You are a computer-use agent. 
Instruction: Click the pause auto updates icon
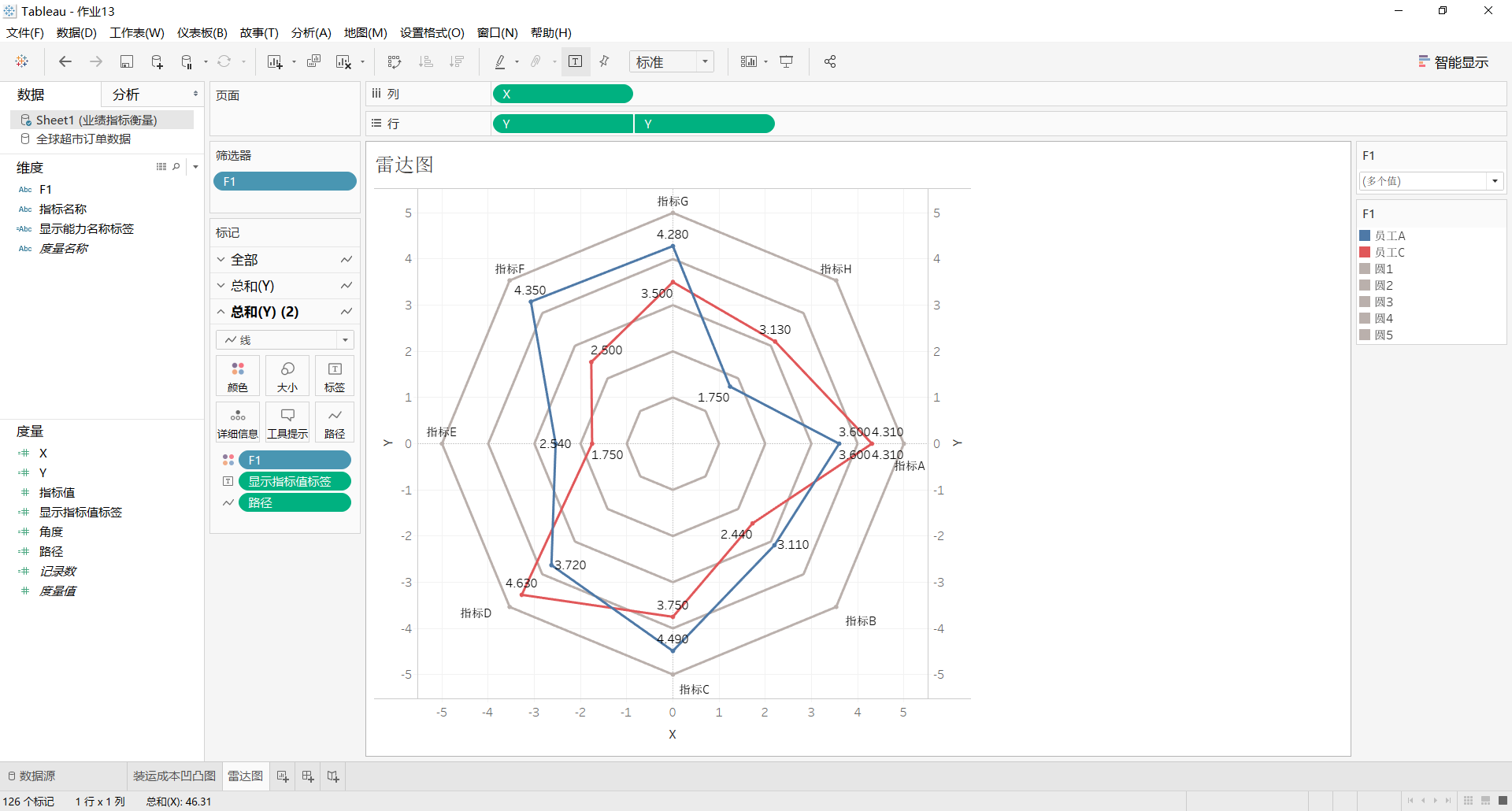187,61
